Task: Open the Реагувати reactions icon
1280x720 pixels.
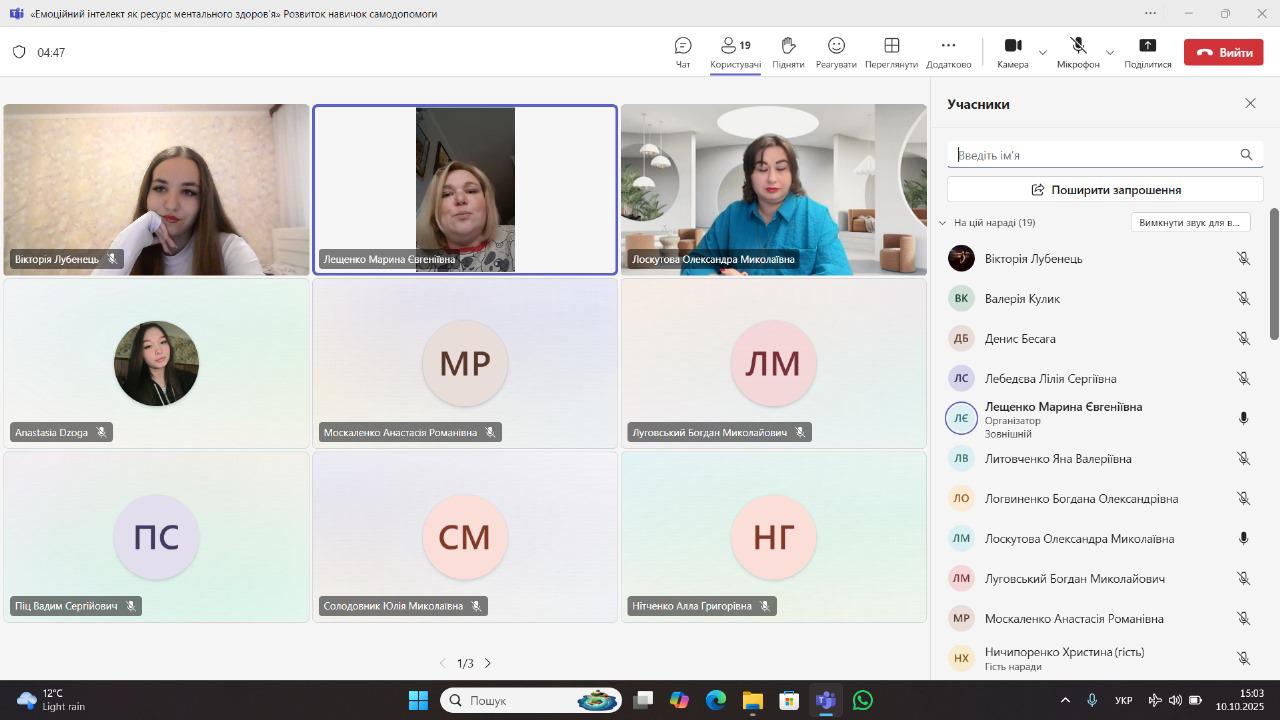Action: pyautogui.click(x=836, y=52)
